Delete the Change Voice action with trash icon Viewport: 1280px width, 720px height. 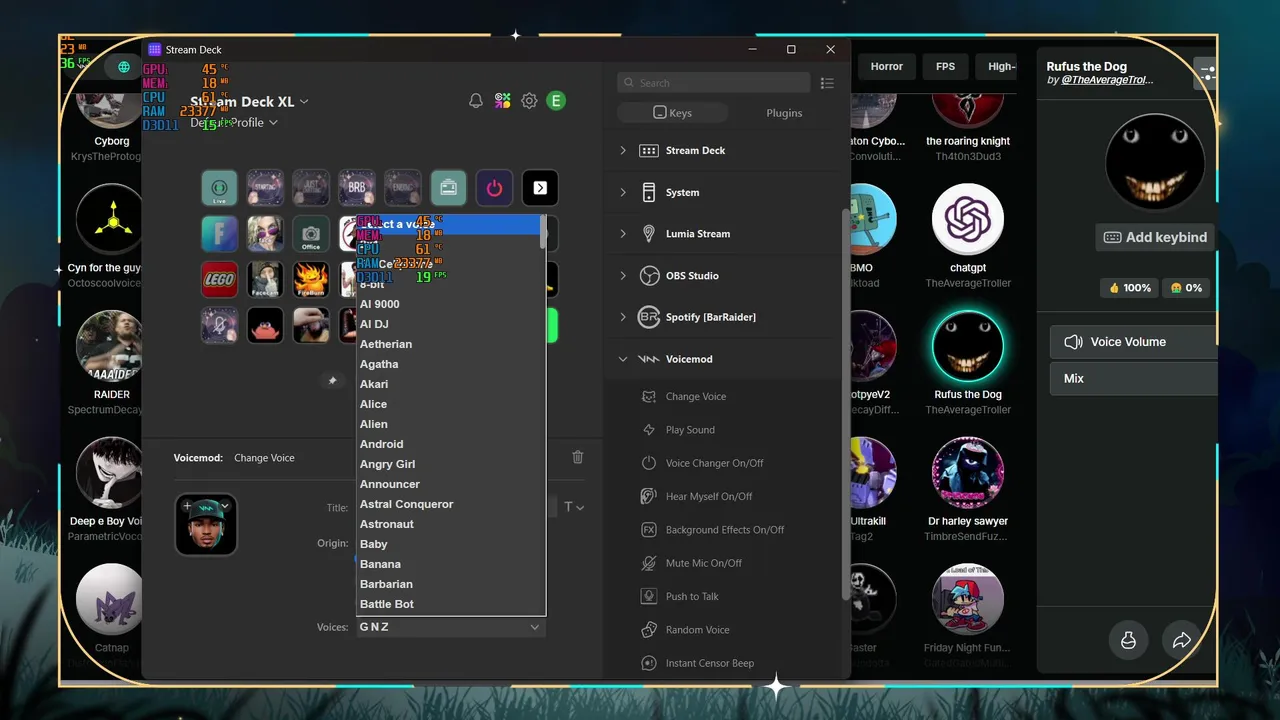[x=577, y=457]
